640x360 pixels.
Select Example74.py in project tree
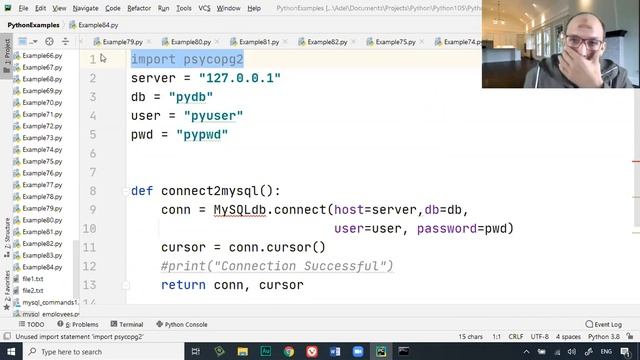coord(42,149)
